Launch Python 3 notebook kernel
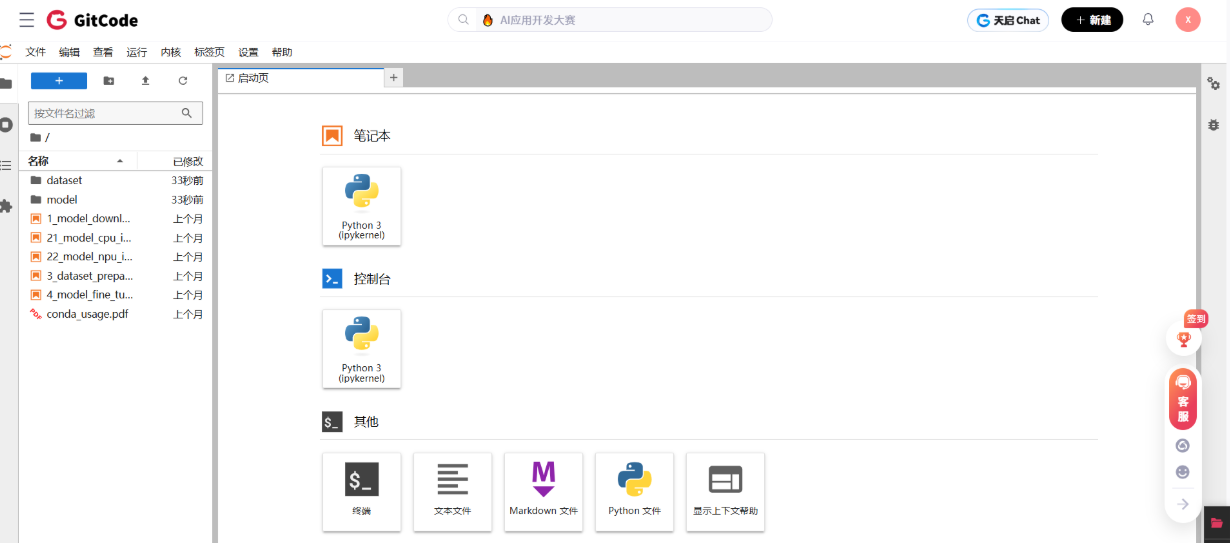Screen dimensions: 1230x543 361,205
